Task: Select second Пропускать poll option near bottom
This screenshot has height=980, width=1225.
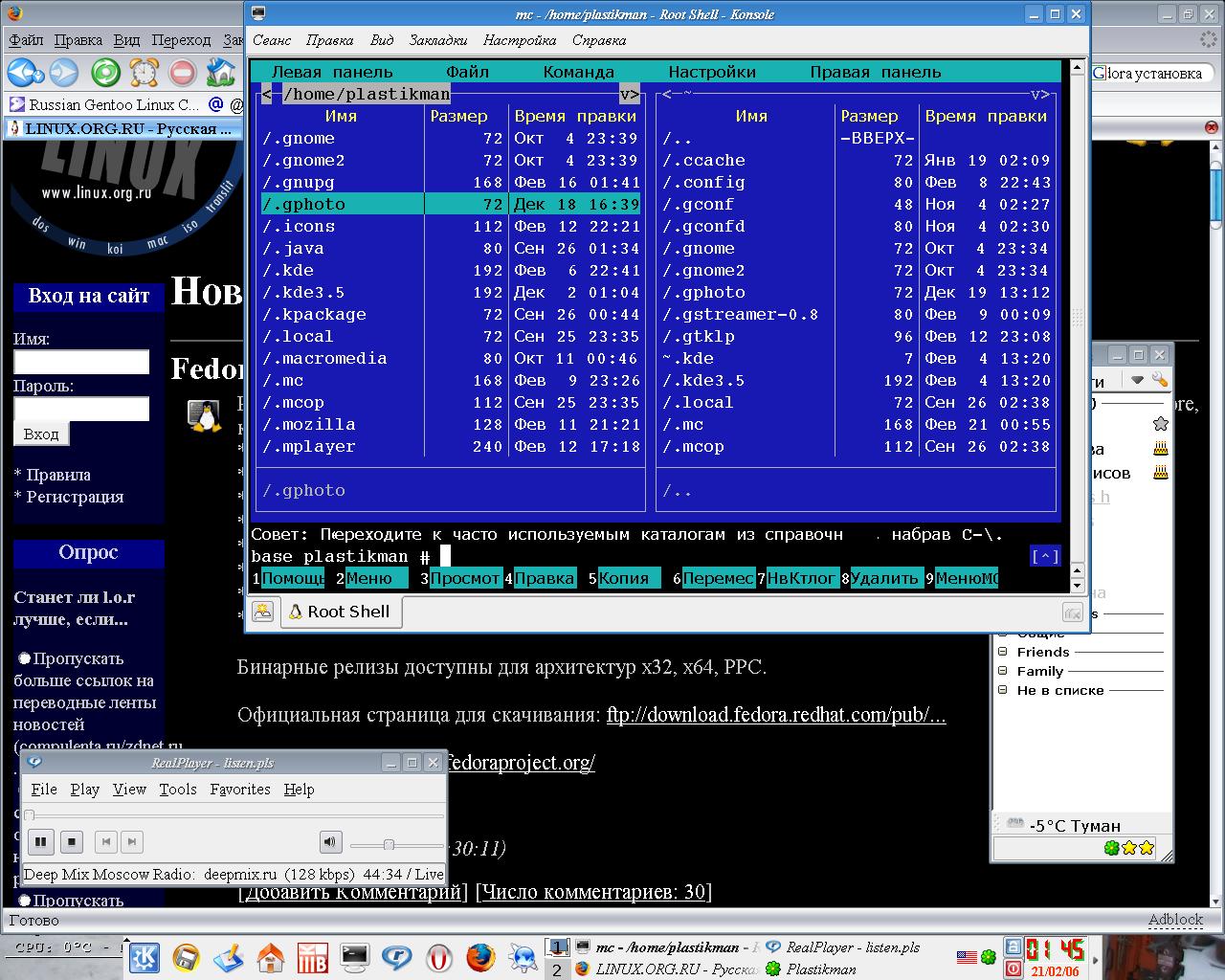Action: [x=25, y=900]
